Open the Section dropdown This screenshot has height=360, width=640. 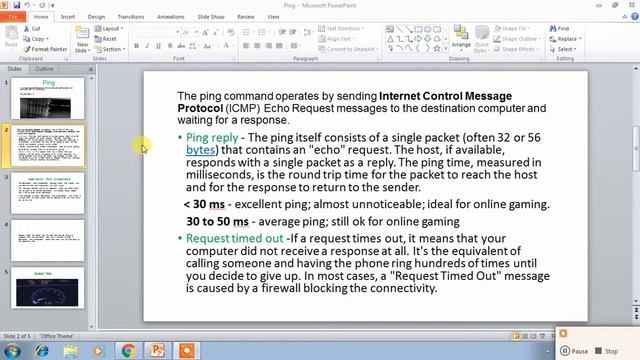pos(110,49)
